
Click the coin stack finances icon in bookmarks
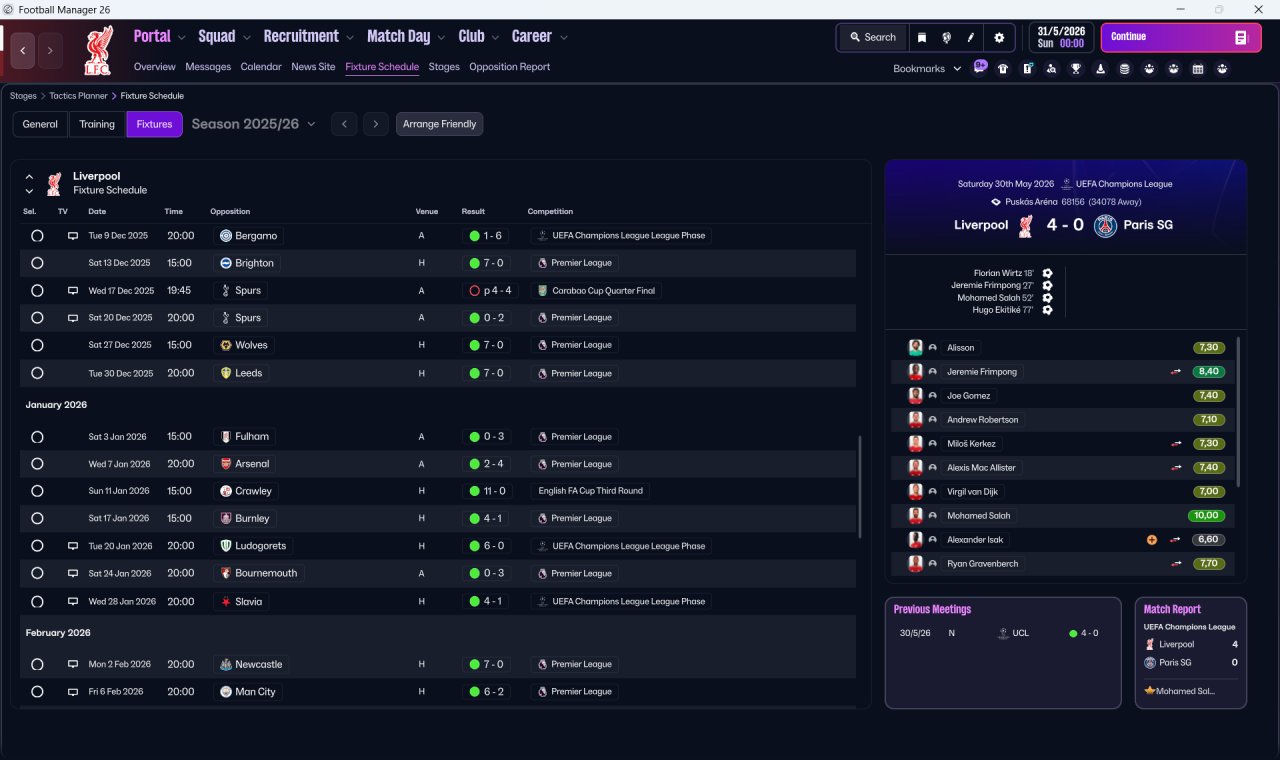point(1125,69)
